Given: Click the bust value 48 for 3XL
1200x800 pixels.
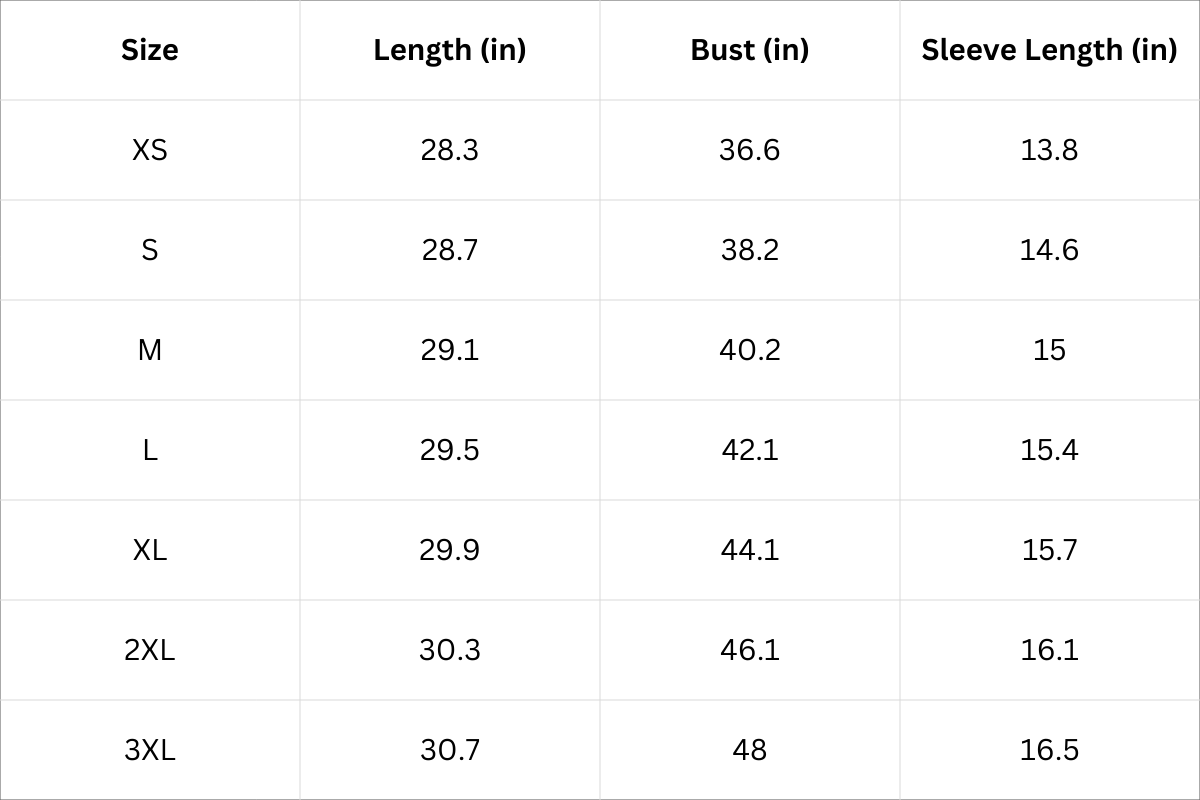Looking at the screenshot, I should coord(750,750).
